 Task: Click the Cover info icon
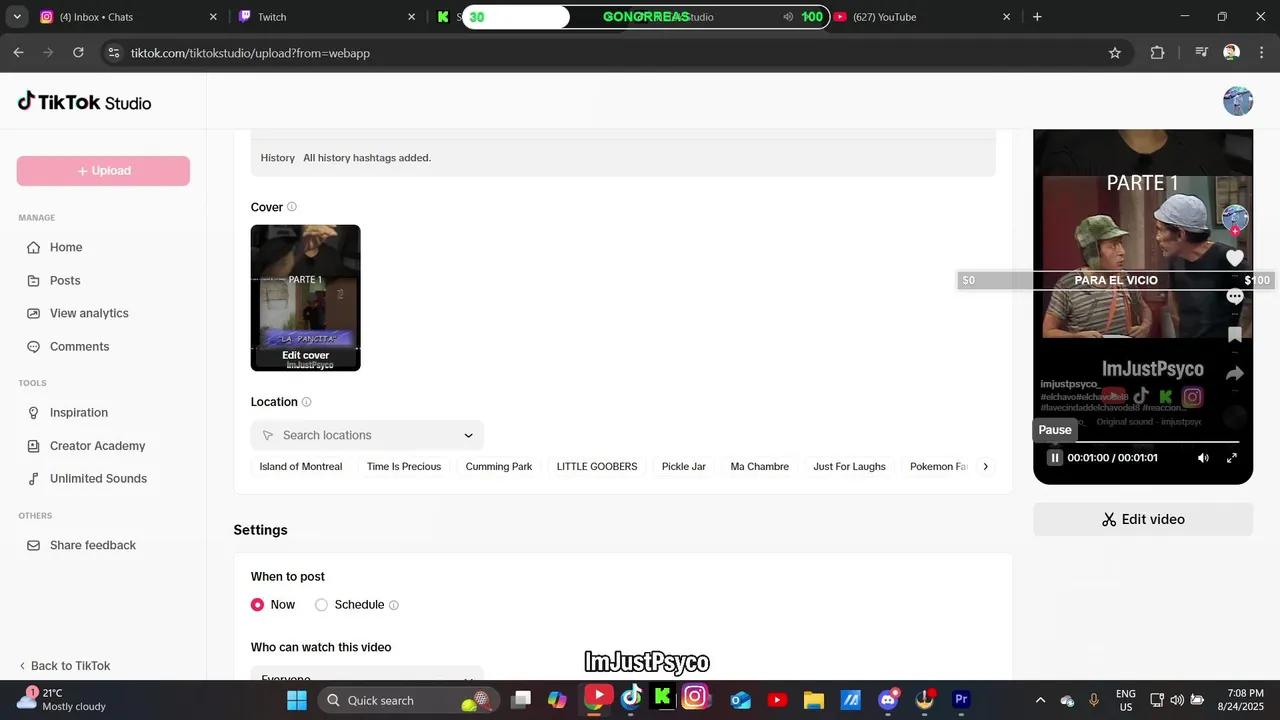pos(292,207)
